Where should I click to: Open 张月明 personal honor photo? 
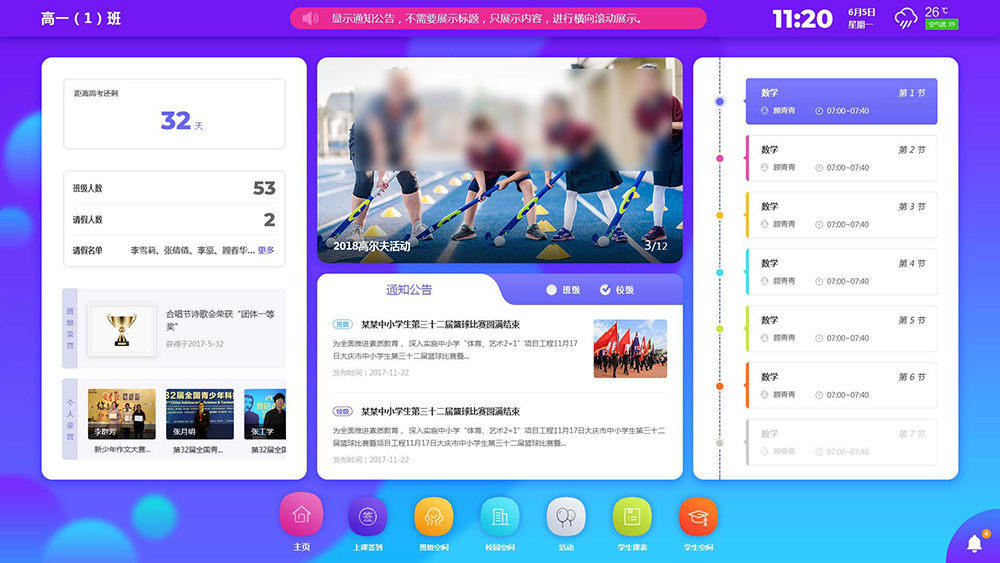click(200, 414)
